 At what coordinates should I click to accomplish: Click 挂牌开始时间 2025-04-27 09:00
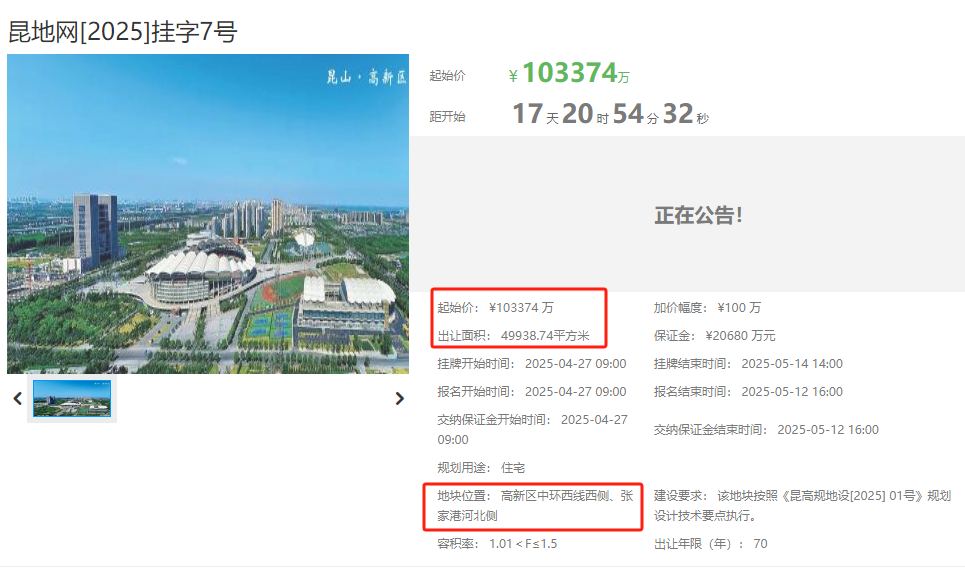575,364
